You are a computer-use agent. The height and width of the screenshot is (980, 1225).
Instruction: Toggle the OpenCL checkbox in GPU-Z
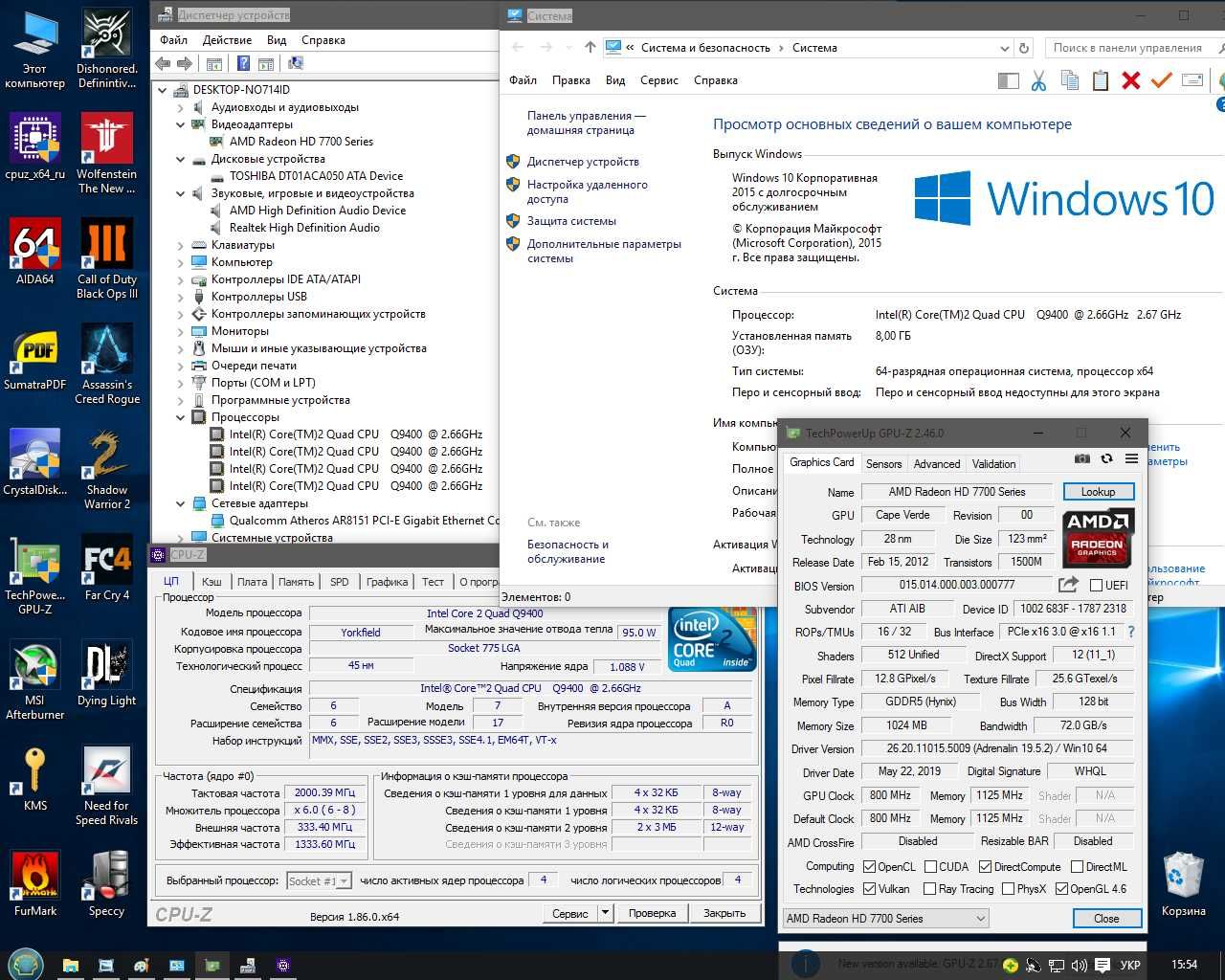(x=869, y=867)
